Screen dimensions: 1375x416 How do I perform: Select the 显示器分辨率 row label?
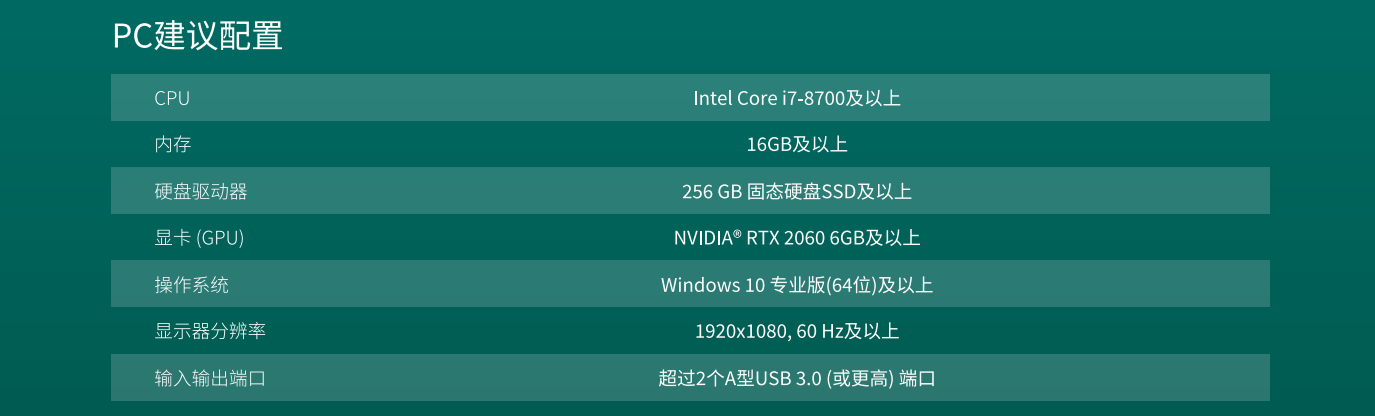click(x=210, y=331)
